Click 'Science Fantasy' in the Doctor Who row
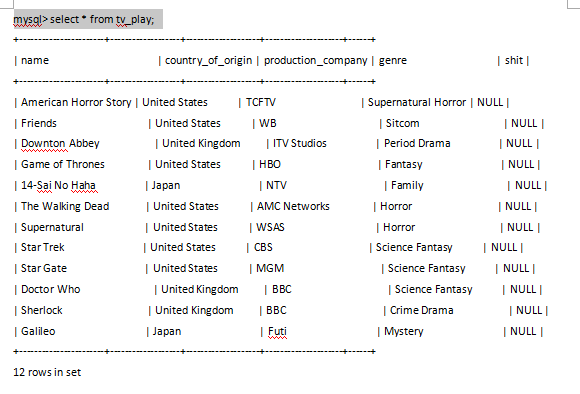Screen dimensions: 580x394 point(434,289)
